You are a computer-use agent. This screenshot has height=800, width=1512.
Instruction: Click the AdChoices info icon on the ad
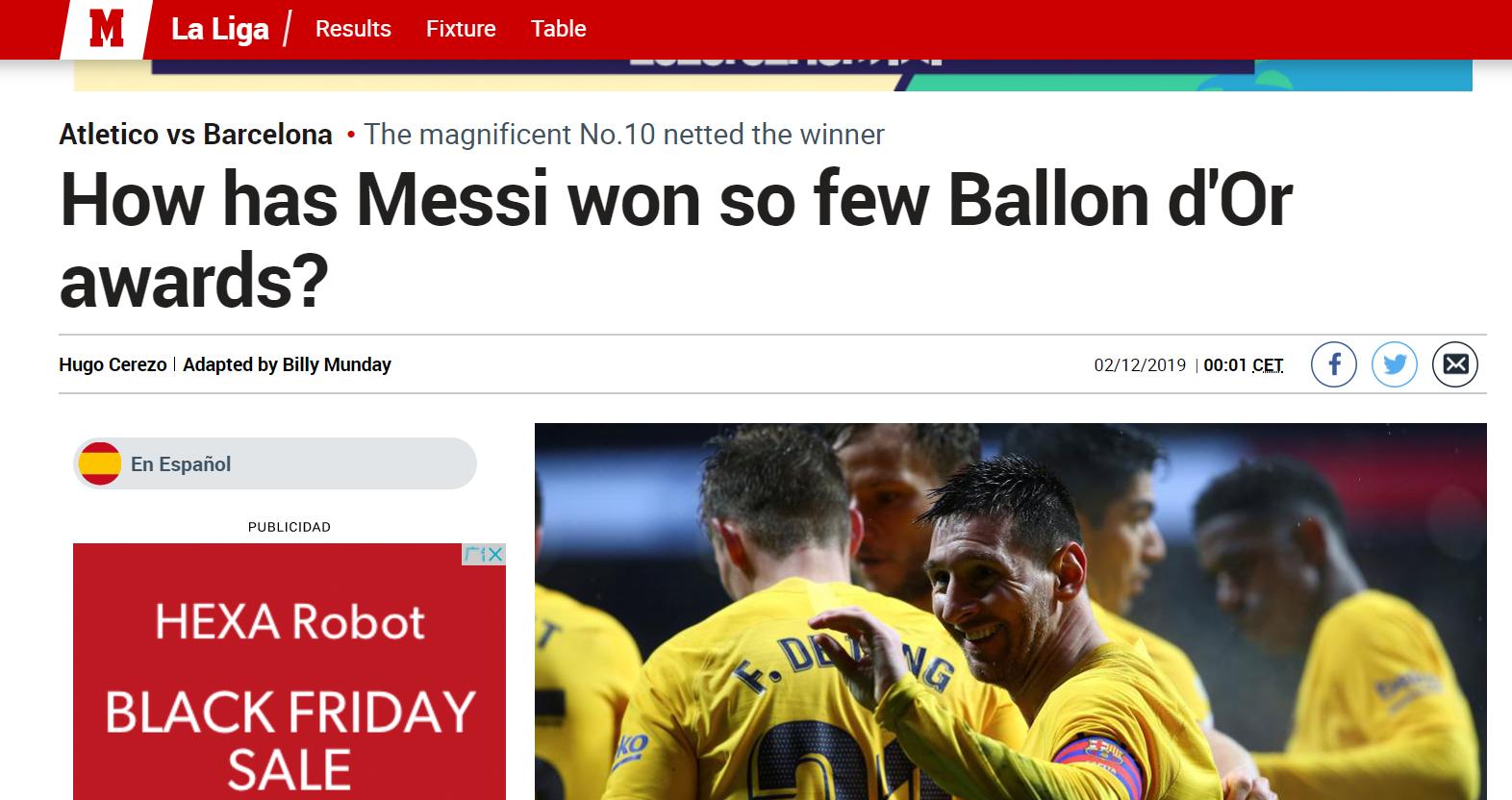pyautogui.click(x=474, y=554)
